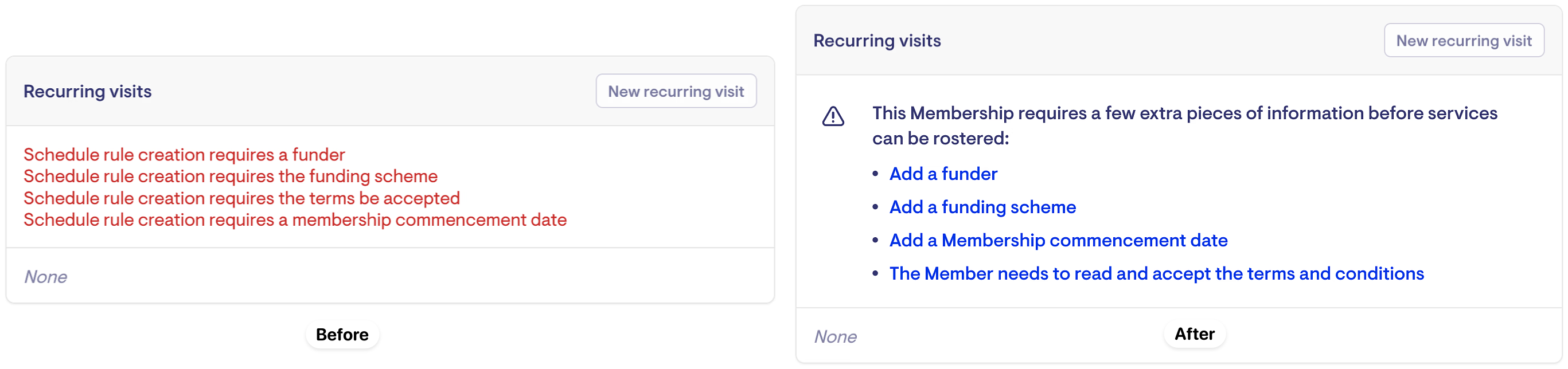Click the bullet beside the terms and conditions link

(875, 274)
